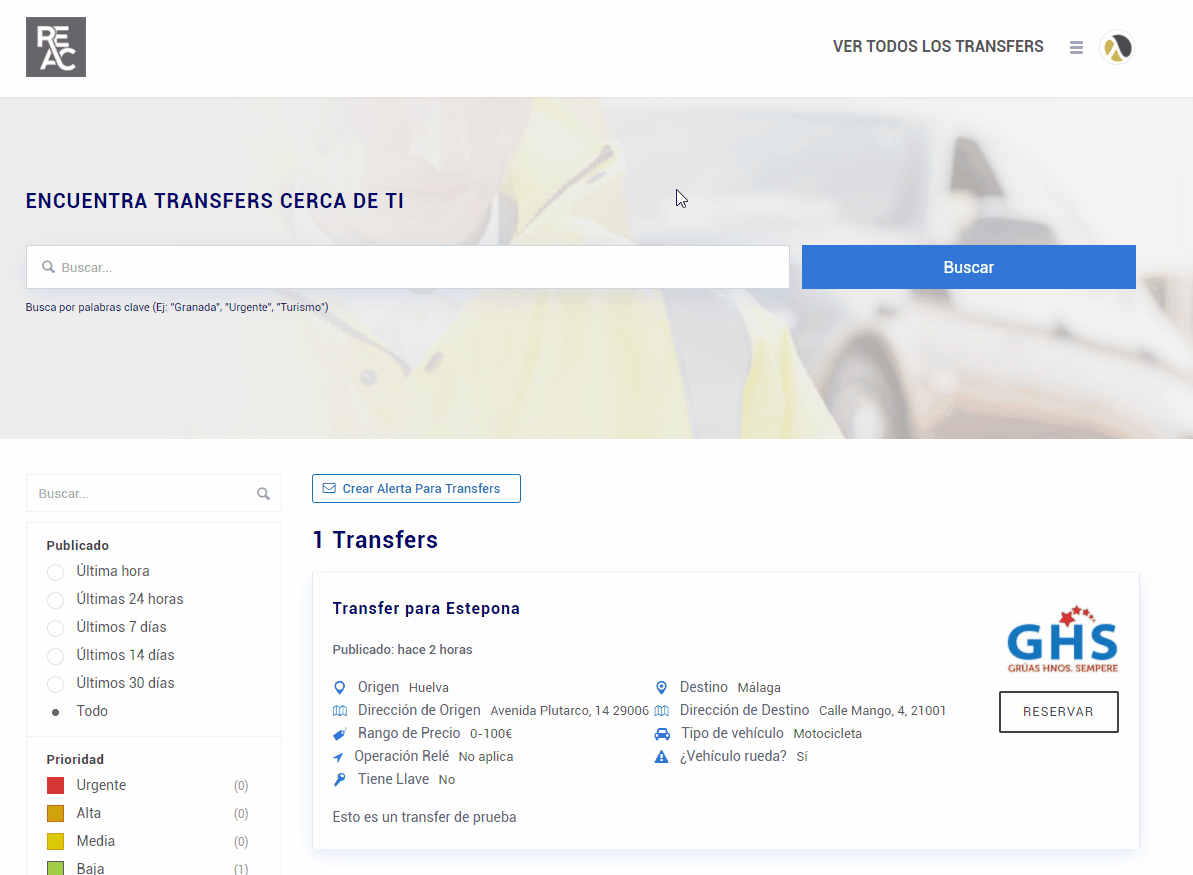Click the Tiene Llave key icon
This screenshot has height=875, width=1193.
click(x=339, y=780)
